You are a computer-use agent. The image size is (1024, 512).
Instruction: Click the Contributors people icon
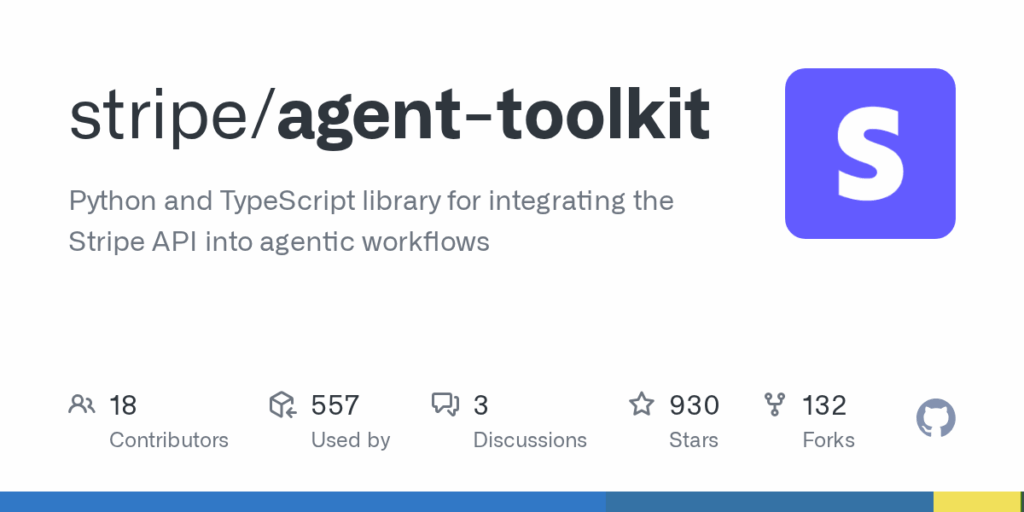[82, 405]
